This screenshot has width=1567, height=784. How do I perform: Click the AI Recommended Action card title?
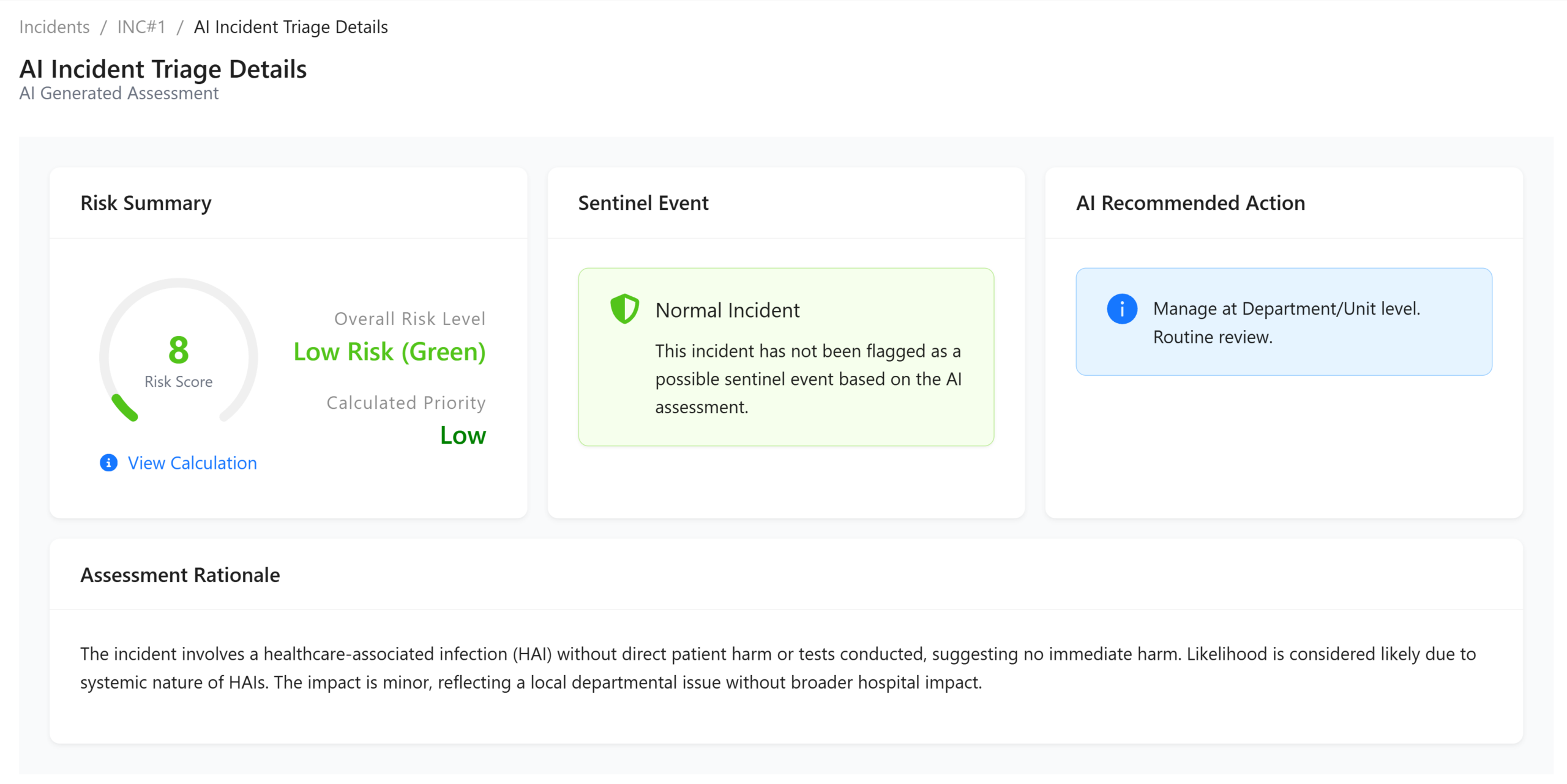click(x=1190, y=203)
